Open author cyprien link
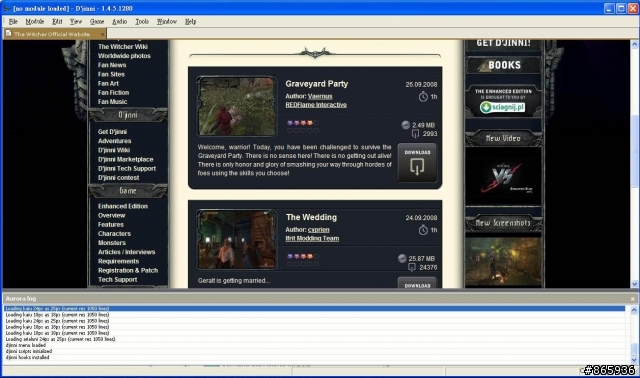 318,230
